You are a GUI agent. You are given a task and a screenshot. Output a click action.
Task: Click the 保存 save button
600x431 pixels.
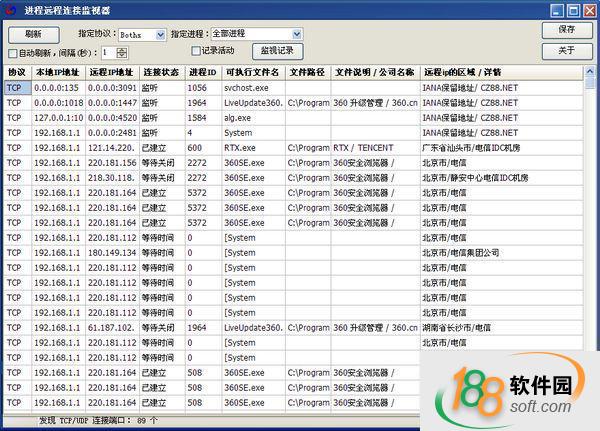(x=566, y=31)
